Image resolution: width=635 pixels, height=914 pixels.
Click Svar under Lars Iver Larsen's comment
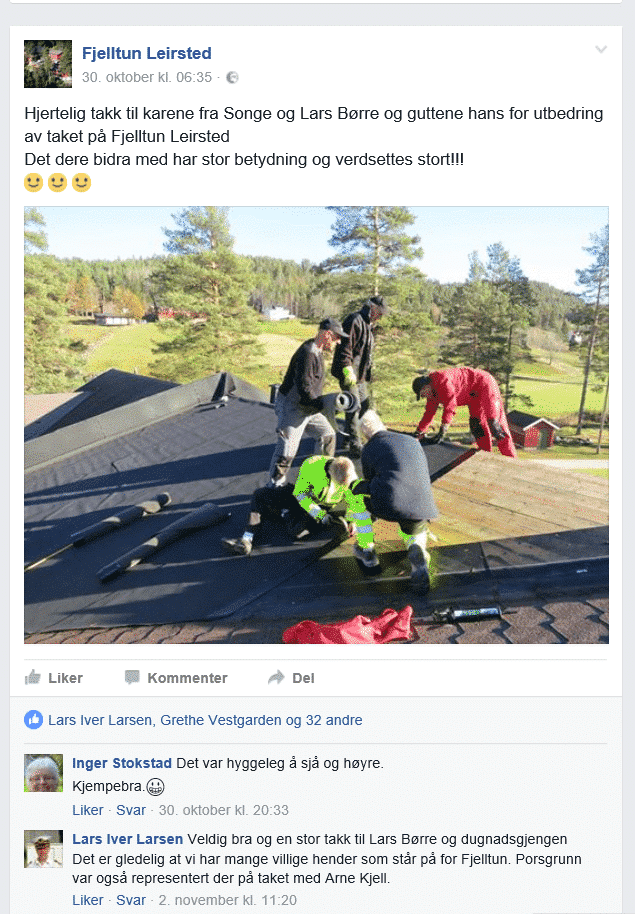[131, 900]
